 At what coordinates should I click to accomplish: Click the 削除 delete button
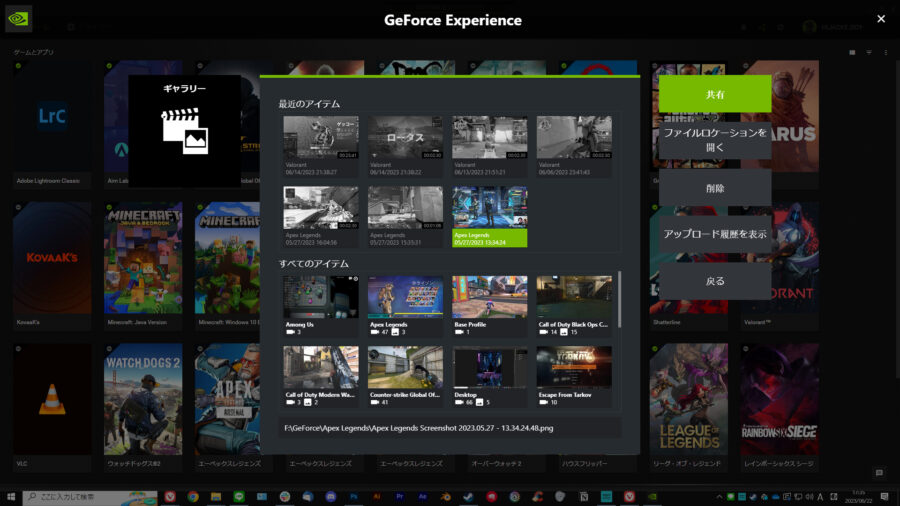point(715,188)
